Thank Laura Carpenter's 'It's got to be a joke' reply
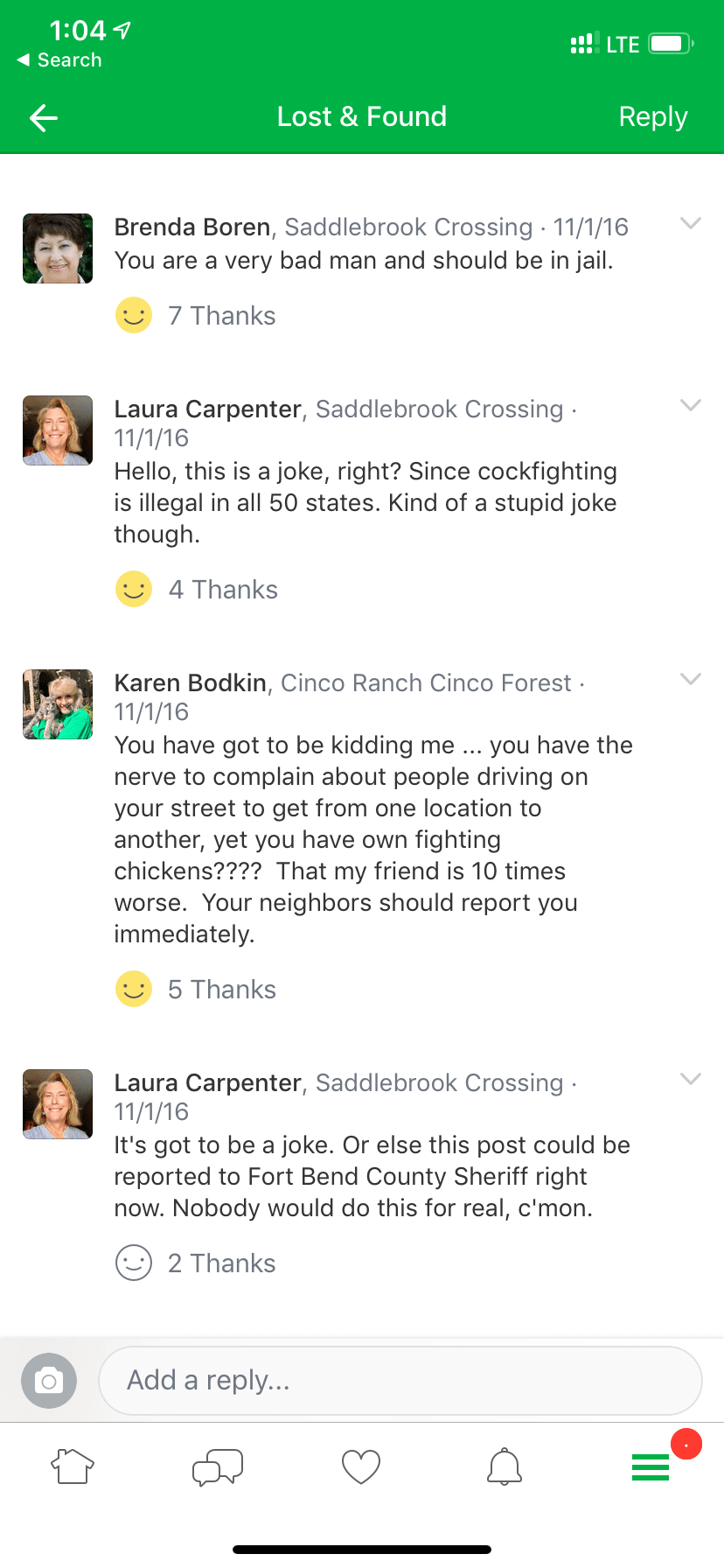This screenshot has width=724, height=1568. [134, 1263]
